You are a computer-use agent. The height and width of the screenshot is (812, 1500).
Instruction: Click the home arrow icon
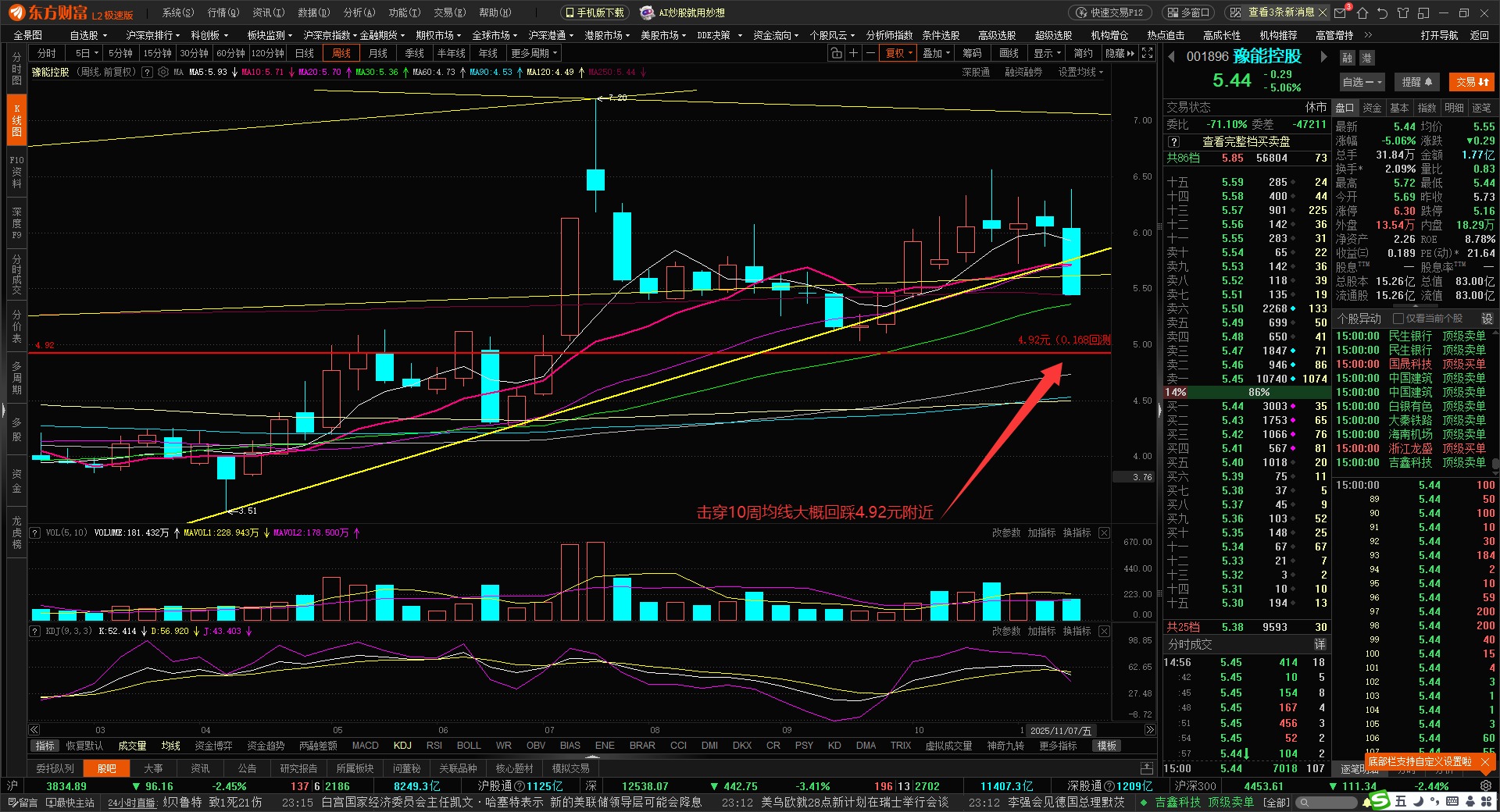click(x=1362, y=12)
